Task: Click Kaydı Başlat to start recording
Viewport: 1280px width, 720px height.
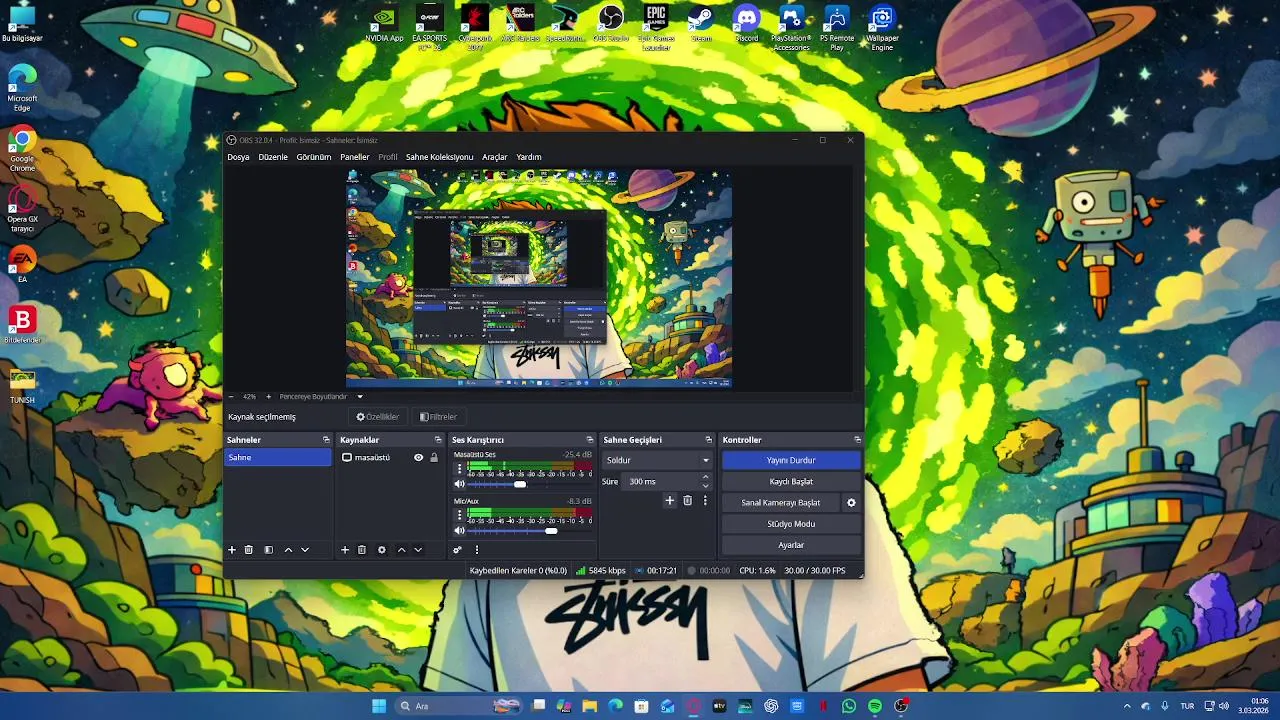Action: (x=791, y=482)
